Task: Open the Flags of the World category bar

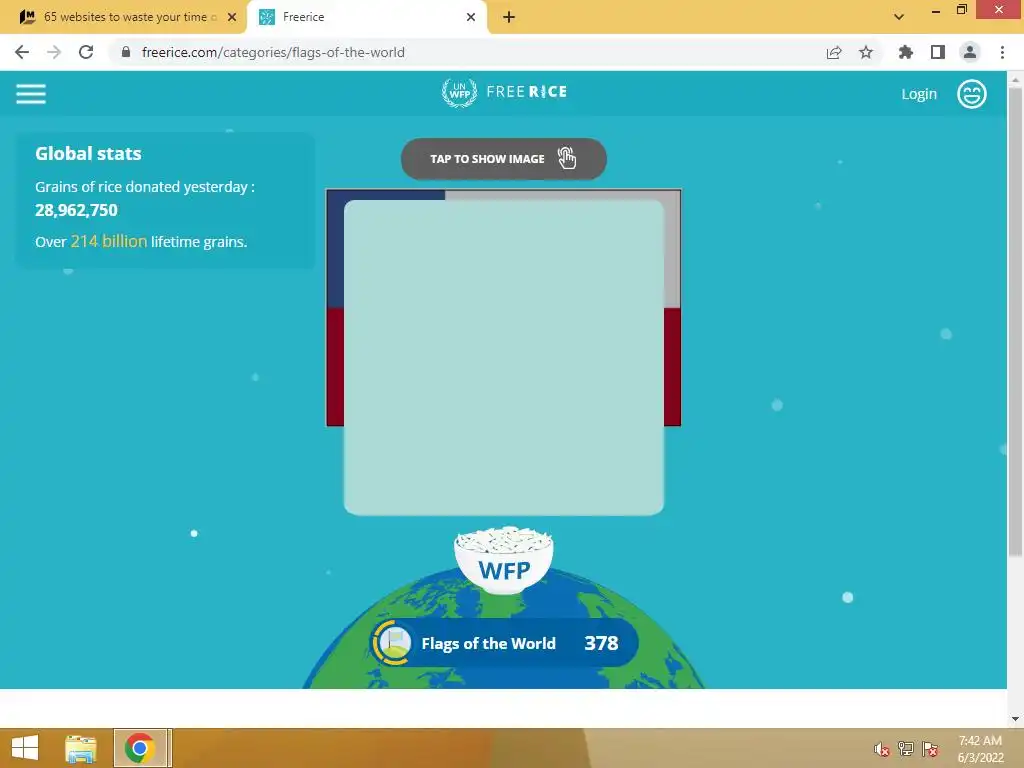Action: 504,643
